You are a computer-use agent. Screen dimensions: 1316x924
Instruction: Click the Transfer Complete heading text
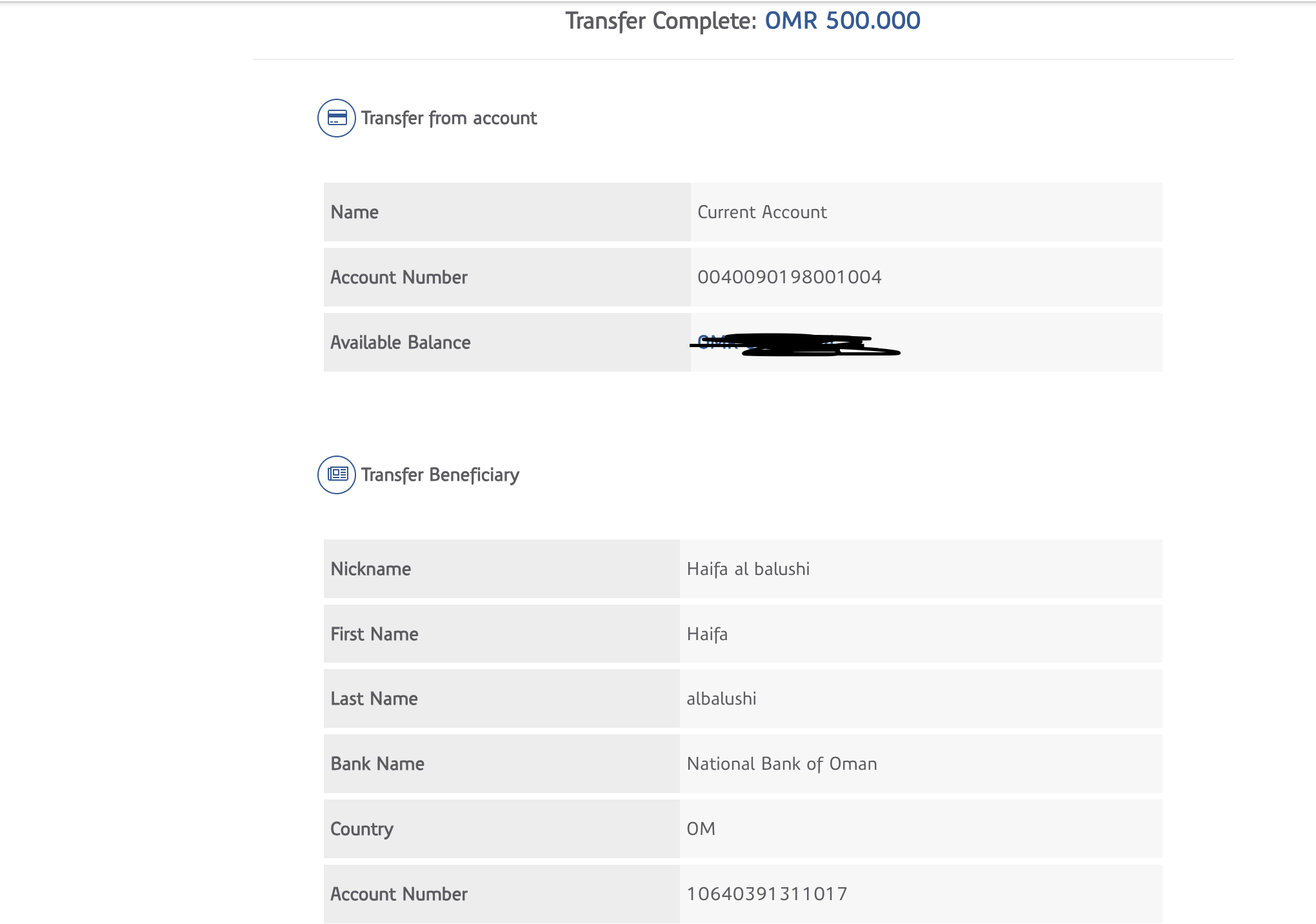tap(661, 21)
